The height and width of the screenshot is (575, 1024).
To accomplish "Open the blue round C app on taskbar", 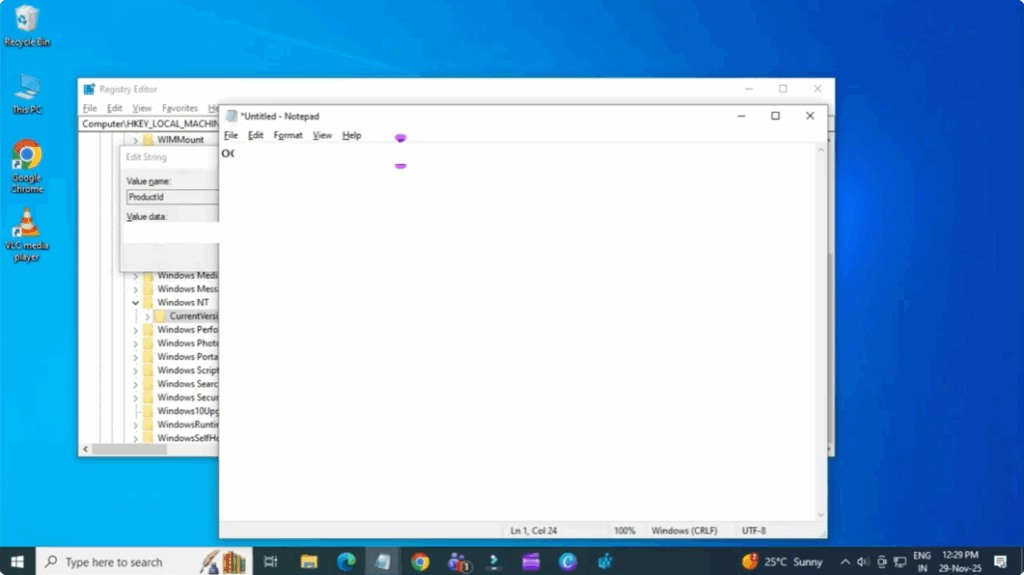I will point(568,562).
